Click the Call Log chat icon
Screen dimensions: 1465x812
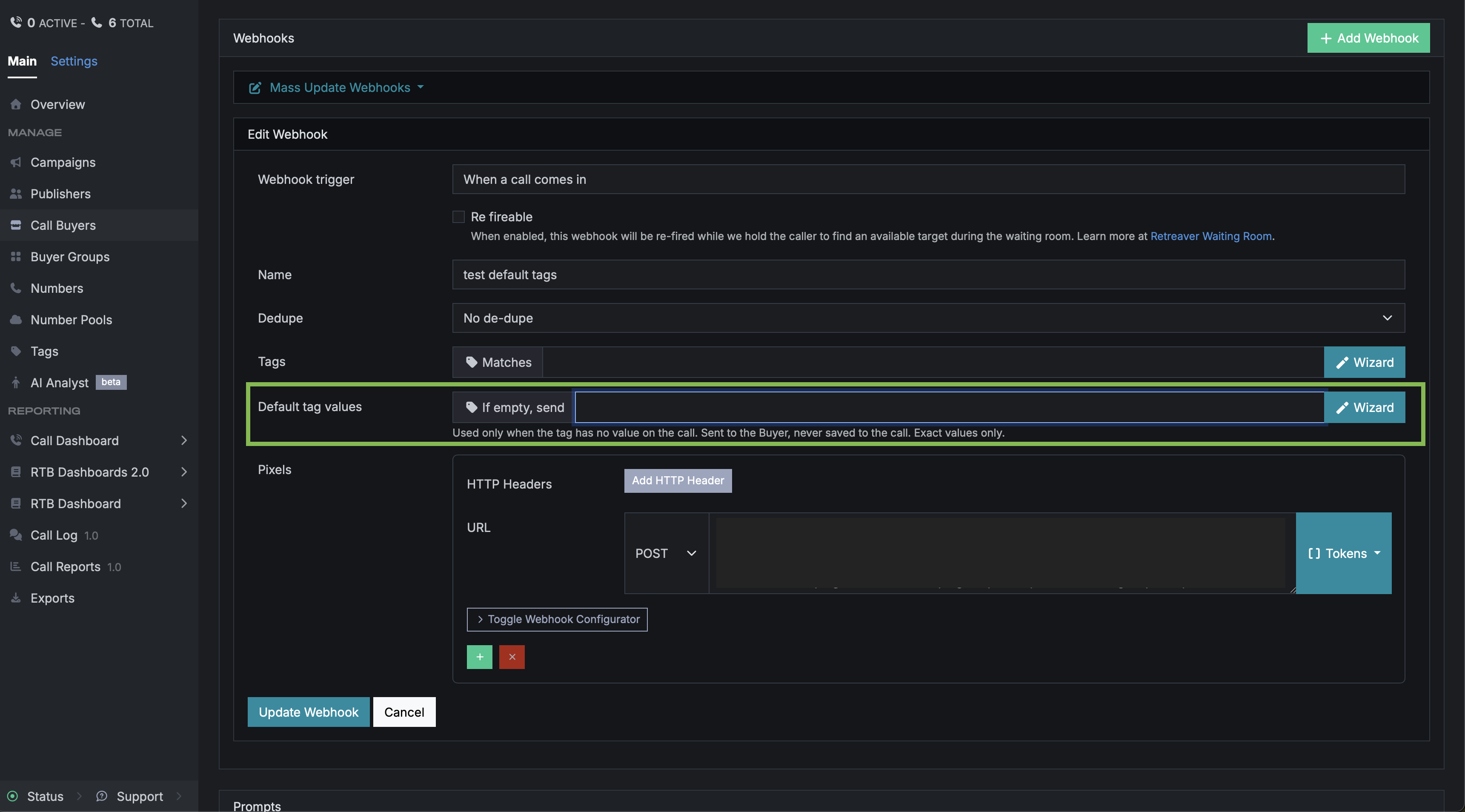coord(16,535)
